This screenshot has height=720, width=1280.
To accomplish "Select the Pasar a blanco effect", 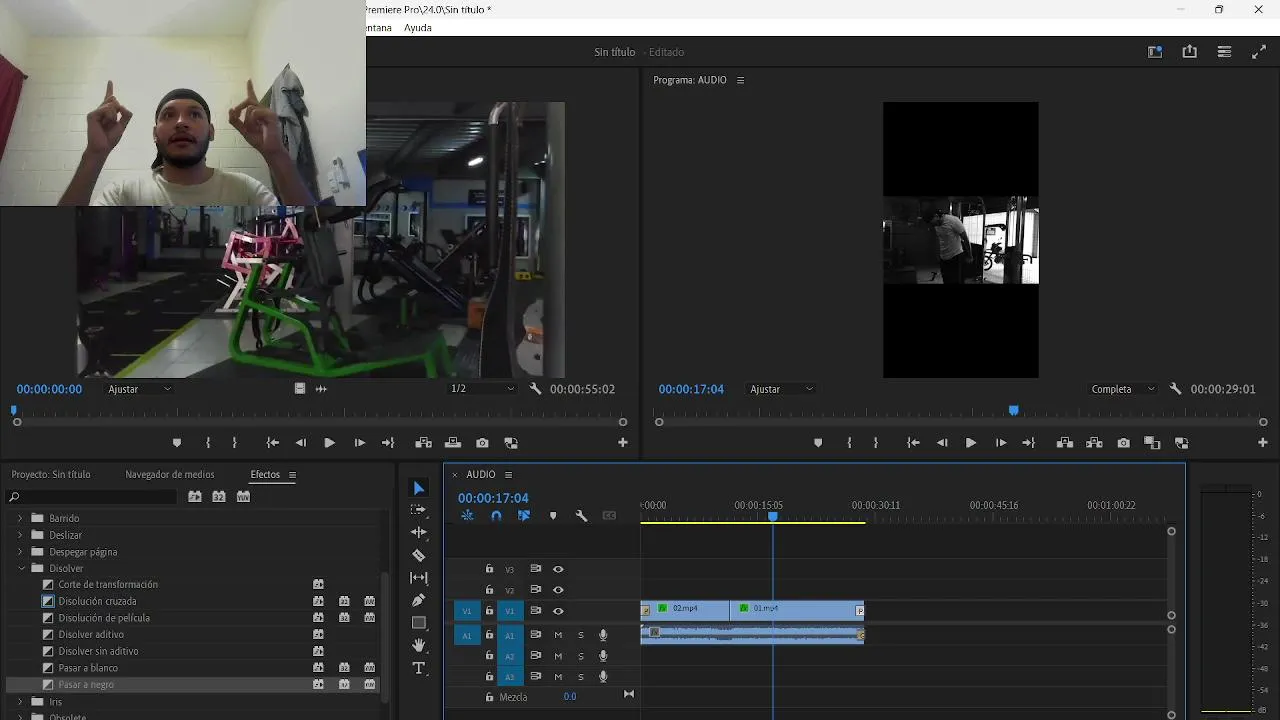I will 88,668.
